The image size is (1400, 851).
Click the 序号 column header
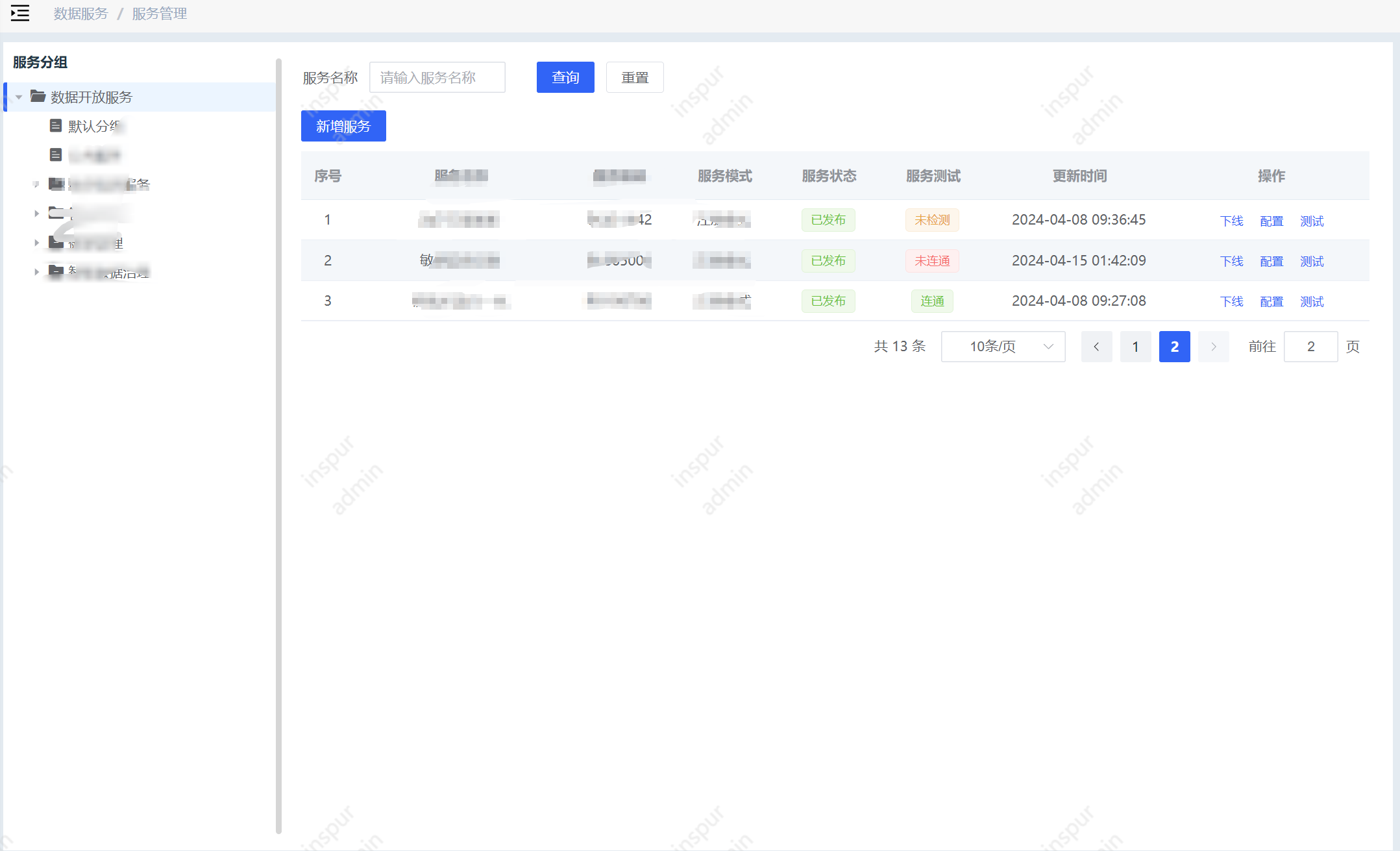pyautogui.click(x=328, y=176)
